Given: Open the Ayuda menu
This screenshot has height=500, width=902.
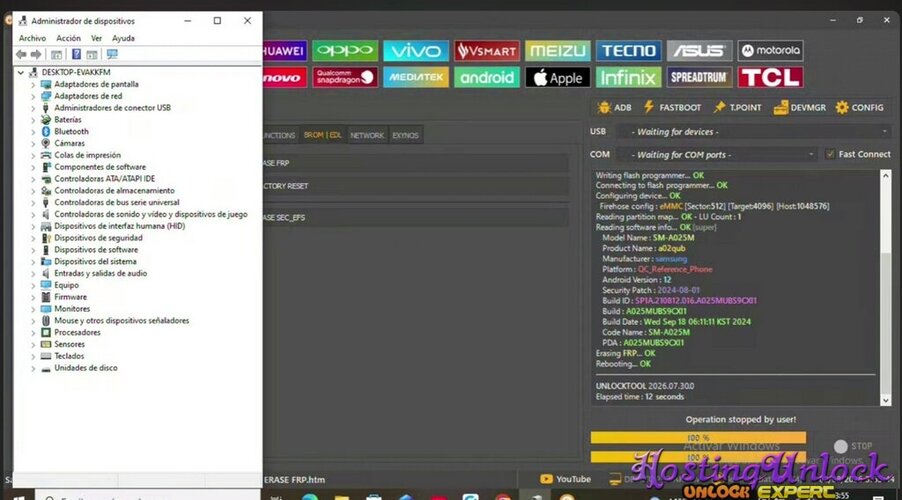Looking at the screenshot, I should click(123, 38).
